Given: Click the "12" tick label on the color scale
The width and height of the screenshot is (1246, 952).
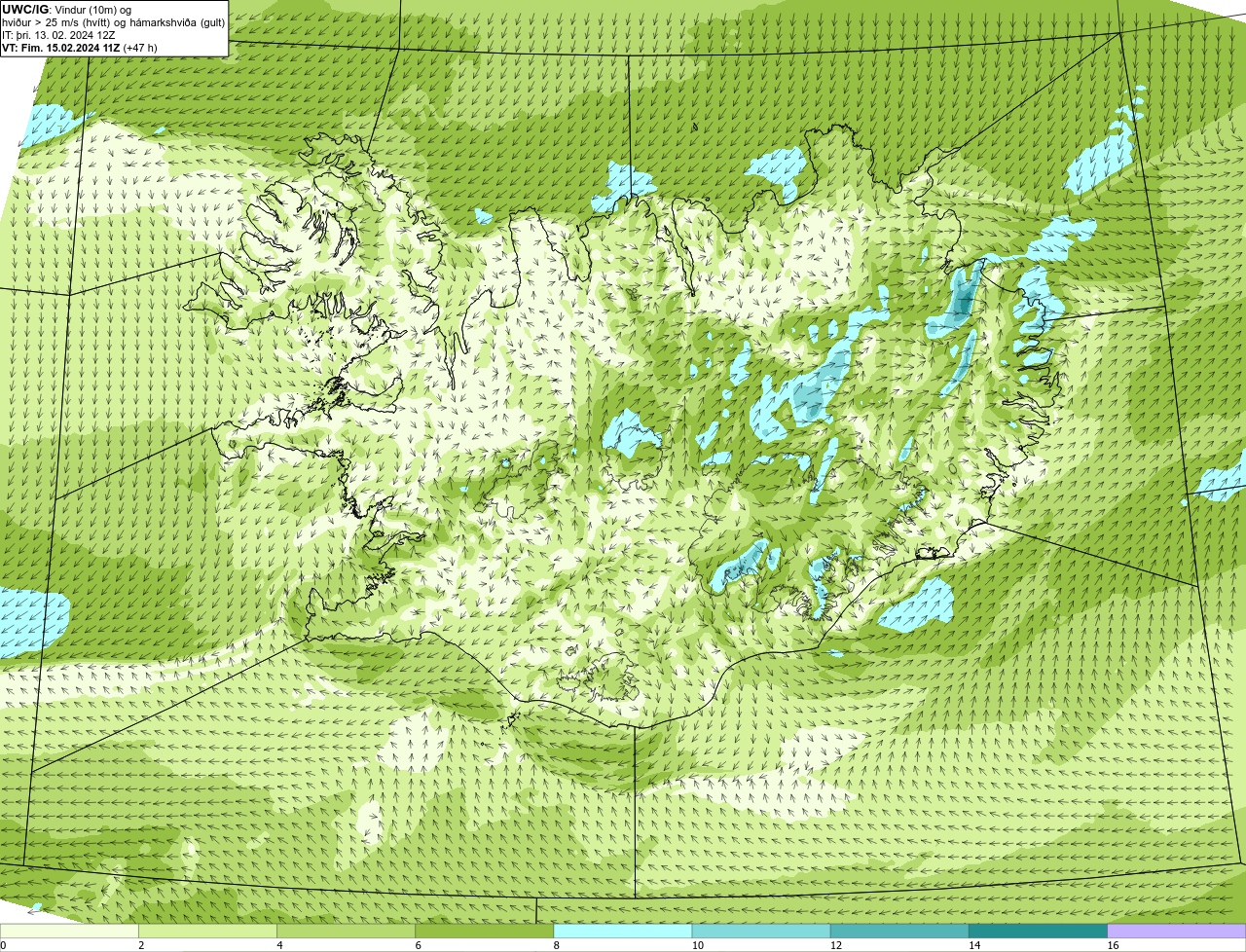Looking at the screenshot, I should [x=835, y=945].
